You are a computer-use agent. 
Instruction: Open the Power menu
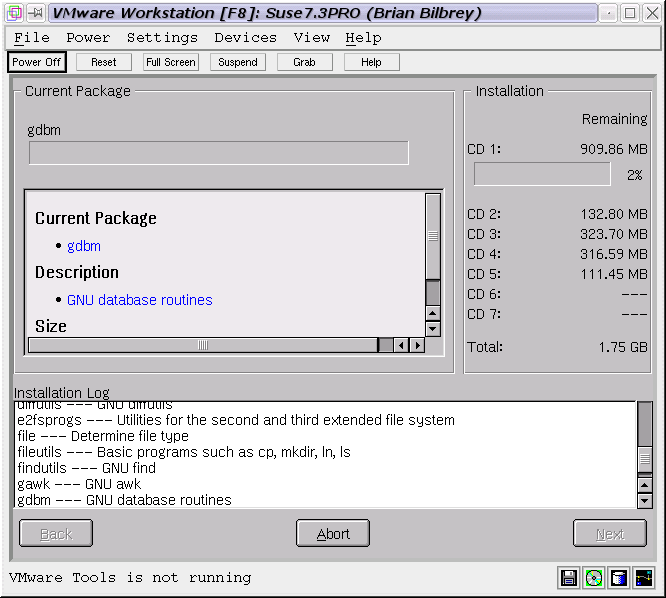(x=88, y=38)
